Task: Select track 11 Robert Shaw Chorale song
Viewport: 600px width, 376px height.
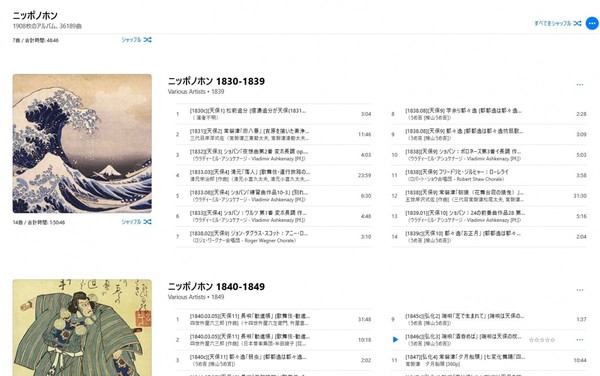Action: (x=489, y=175)
